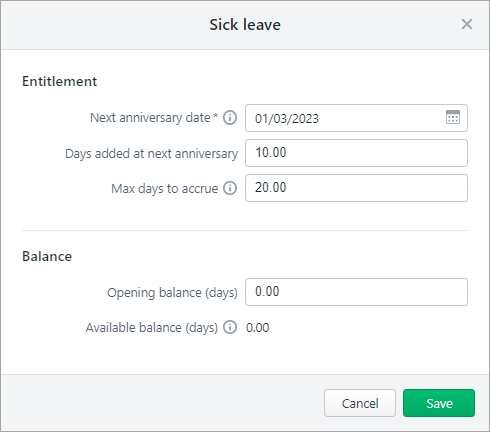Click the Opening balance (days) input

click(x=356, y=292)
